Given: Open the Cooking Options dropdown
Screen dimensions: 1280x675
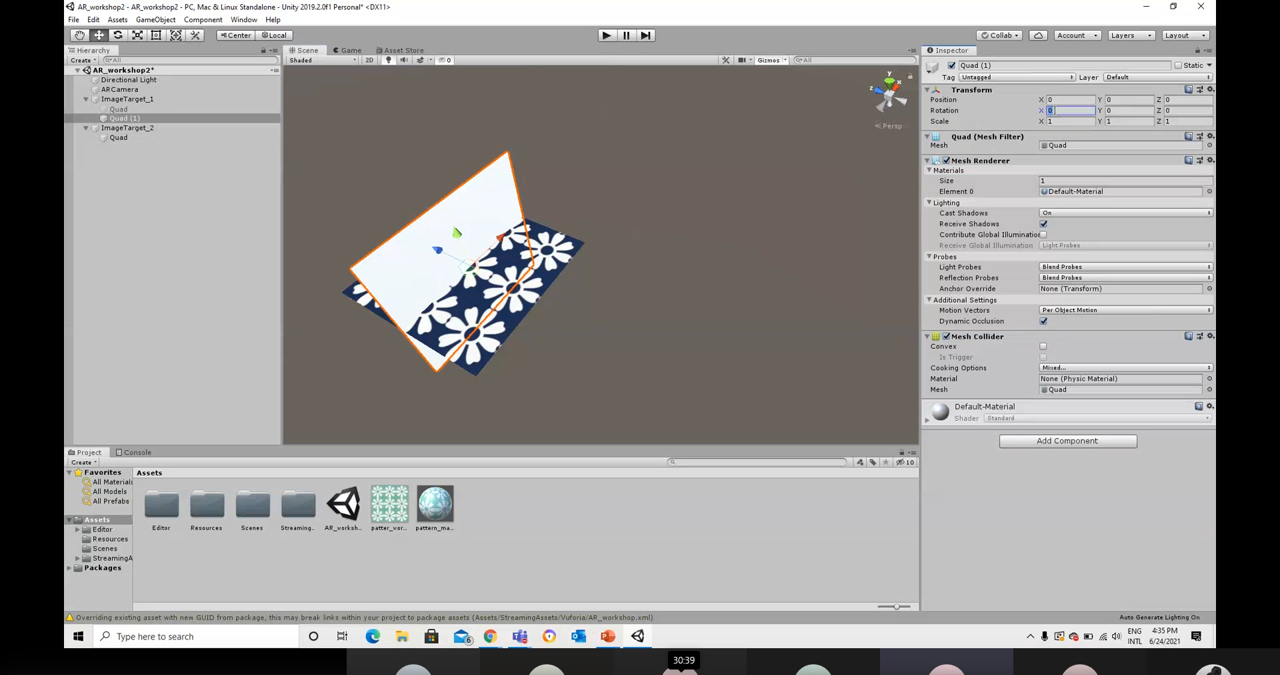Looking at the screenshot, I should [x=1126, y=368].
